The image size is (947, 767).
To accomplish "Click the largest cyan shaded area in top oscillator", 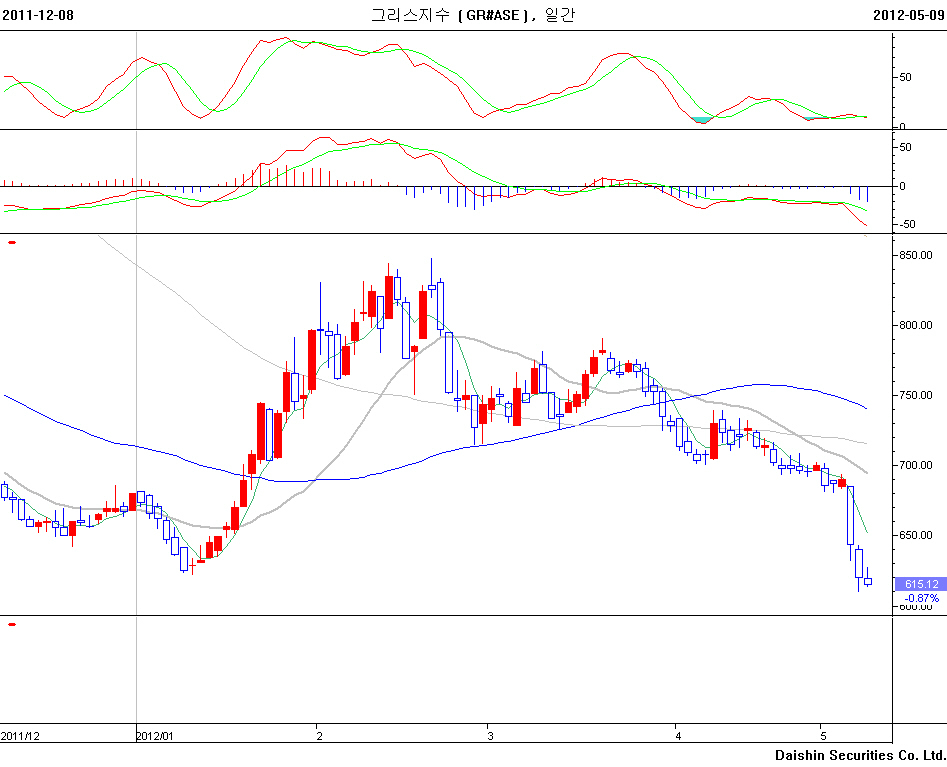I will (702, 120).
